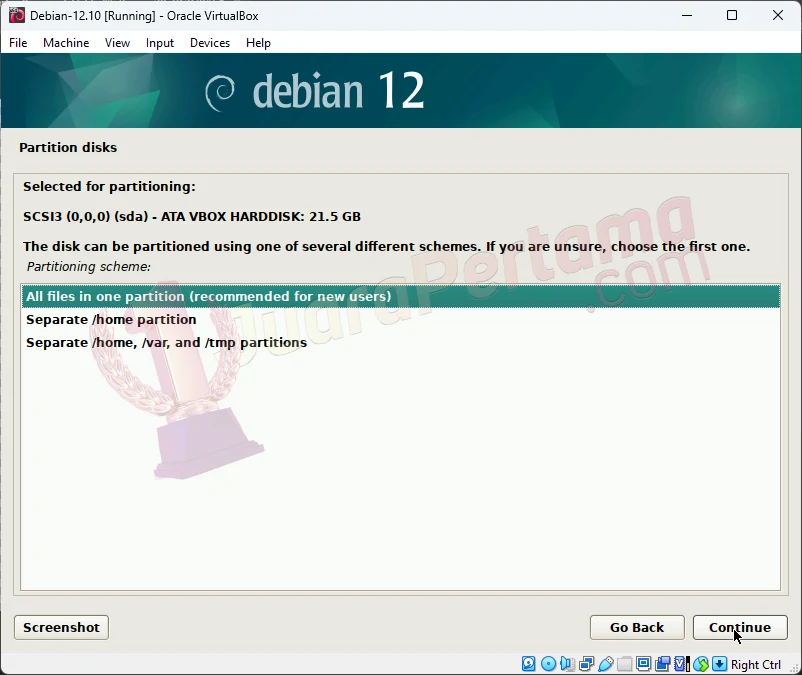Click the shared folders status icon

point(625,664)
